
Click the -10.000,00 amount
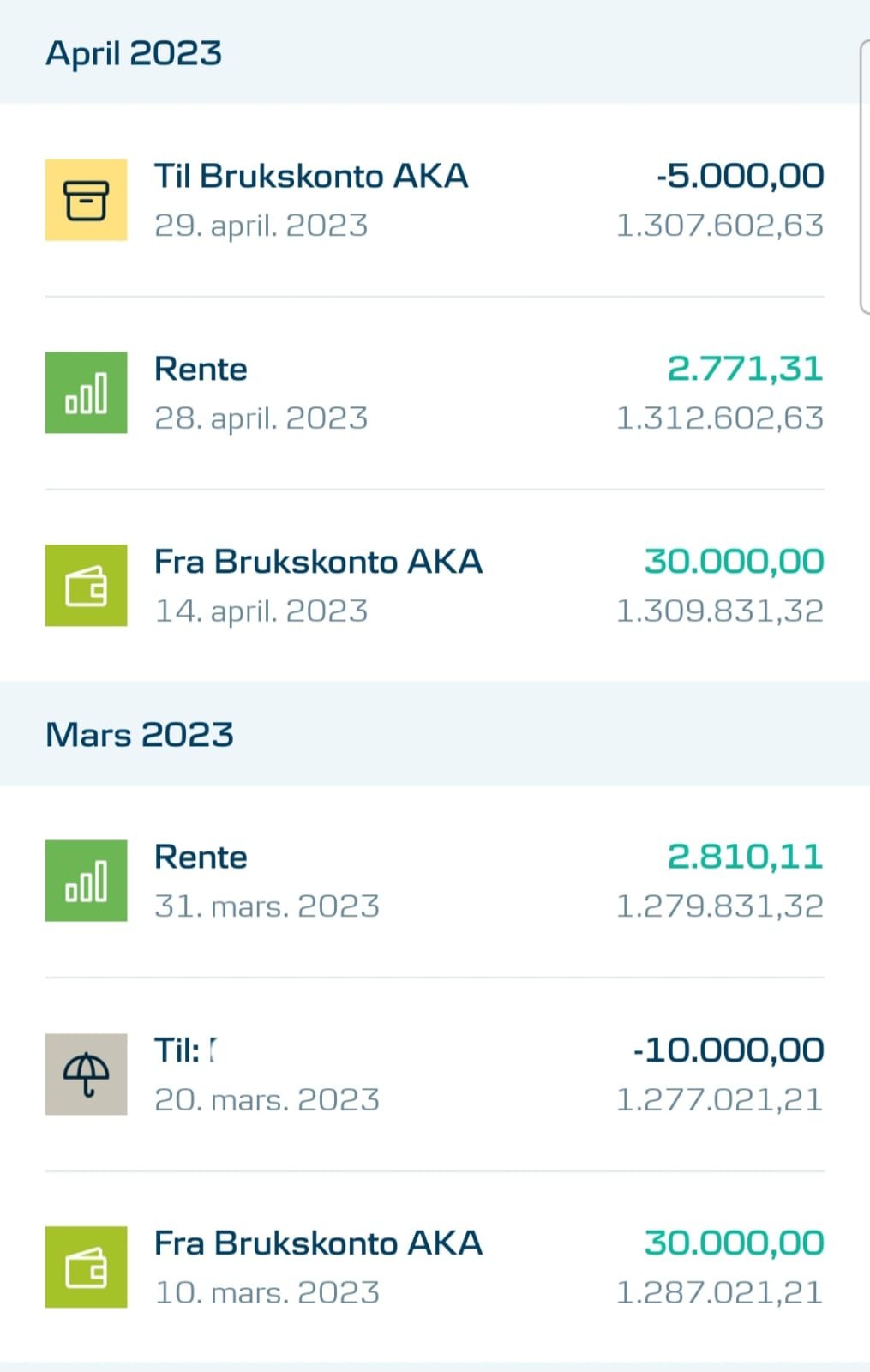[x=729, y=1050]
